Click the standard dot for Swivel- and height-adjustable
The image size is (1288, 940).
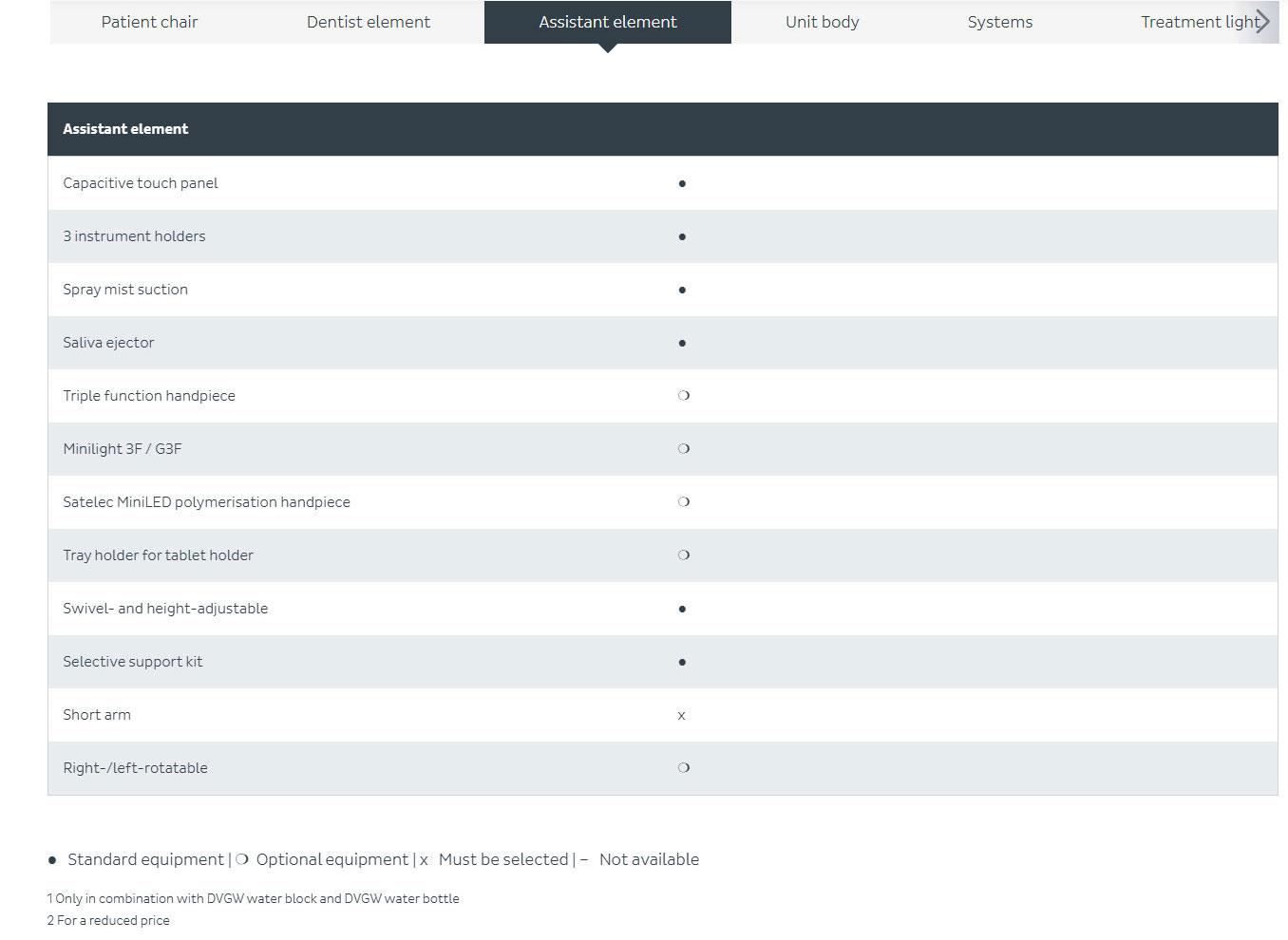pyautogui.click(x=682, y=609)
